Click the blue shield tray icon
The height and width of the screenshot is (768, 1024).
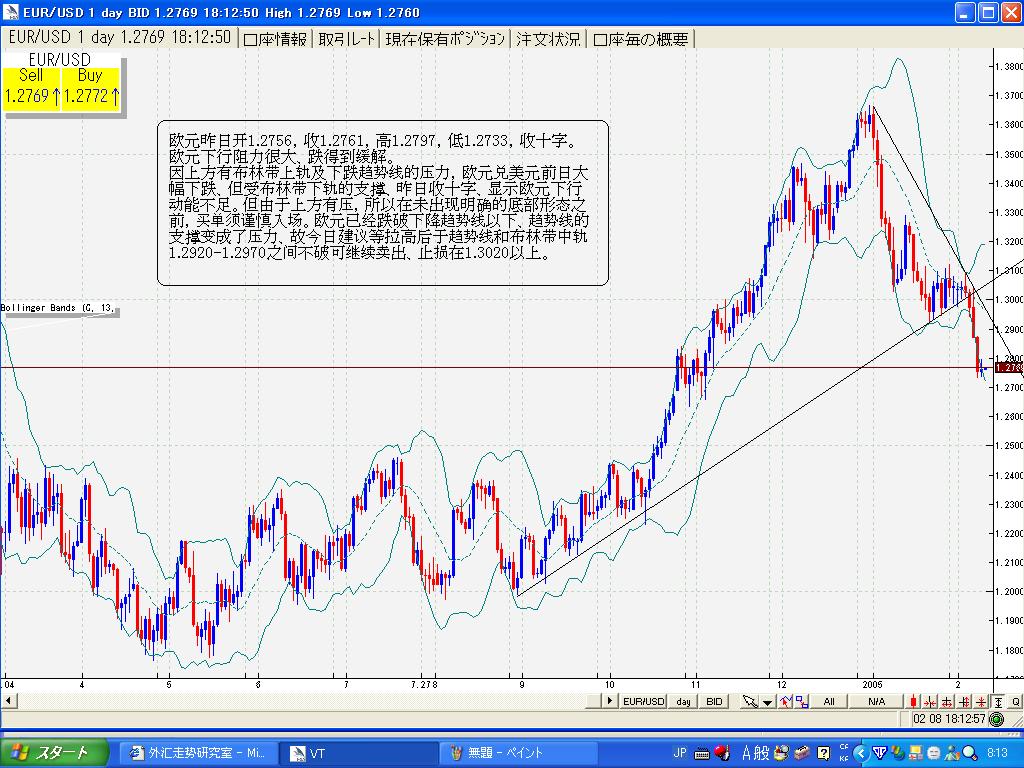coord(880,752)
